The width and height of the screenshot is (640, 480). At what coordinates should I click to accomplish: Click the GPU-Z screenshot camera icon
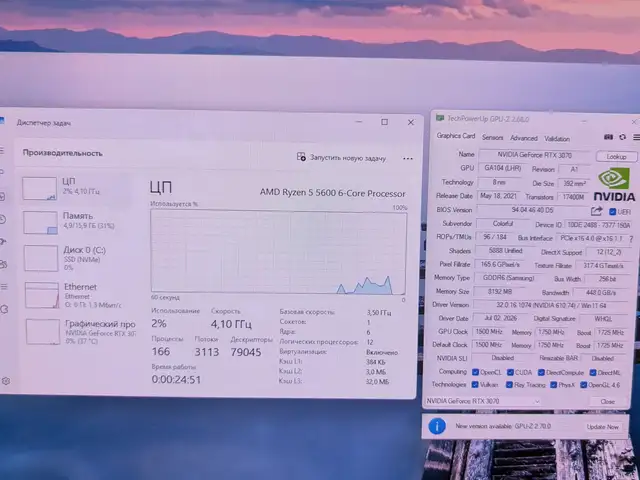(608, 137)
